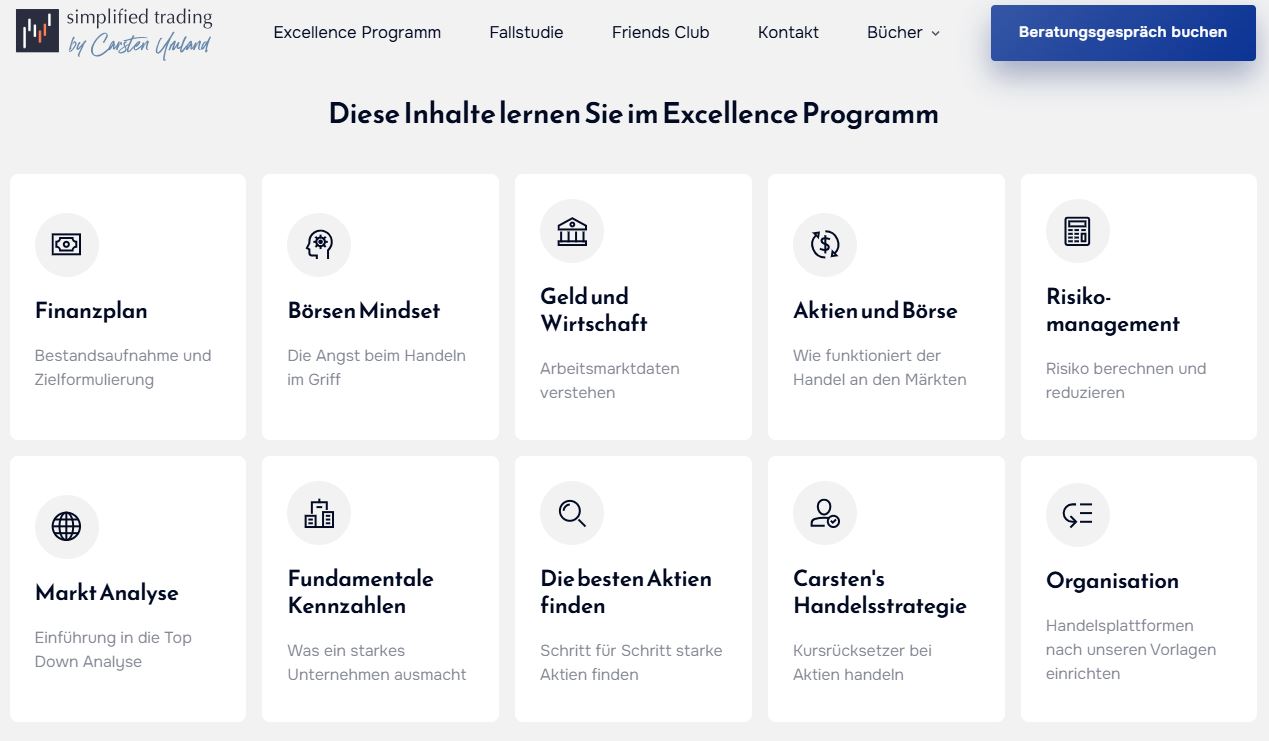Expand the Bücher dropdown
Screen dimensions: 1269x741
coord(903,32)
